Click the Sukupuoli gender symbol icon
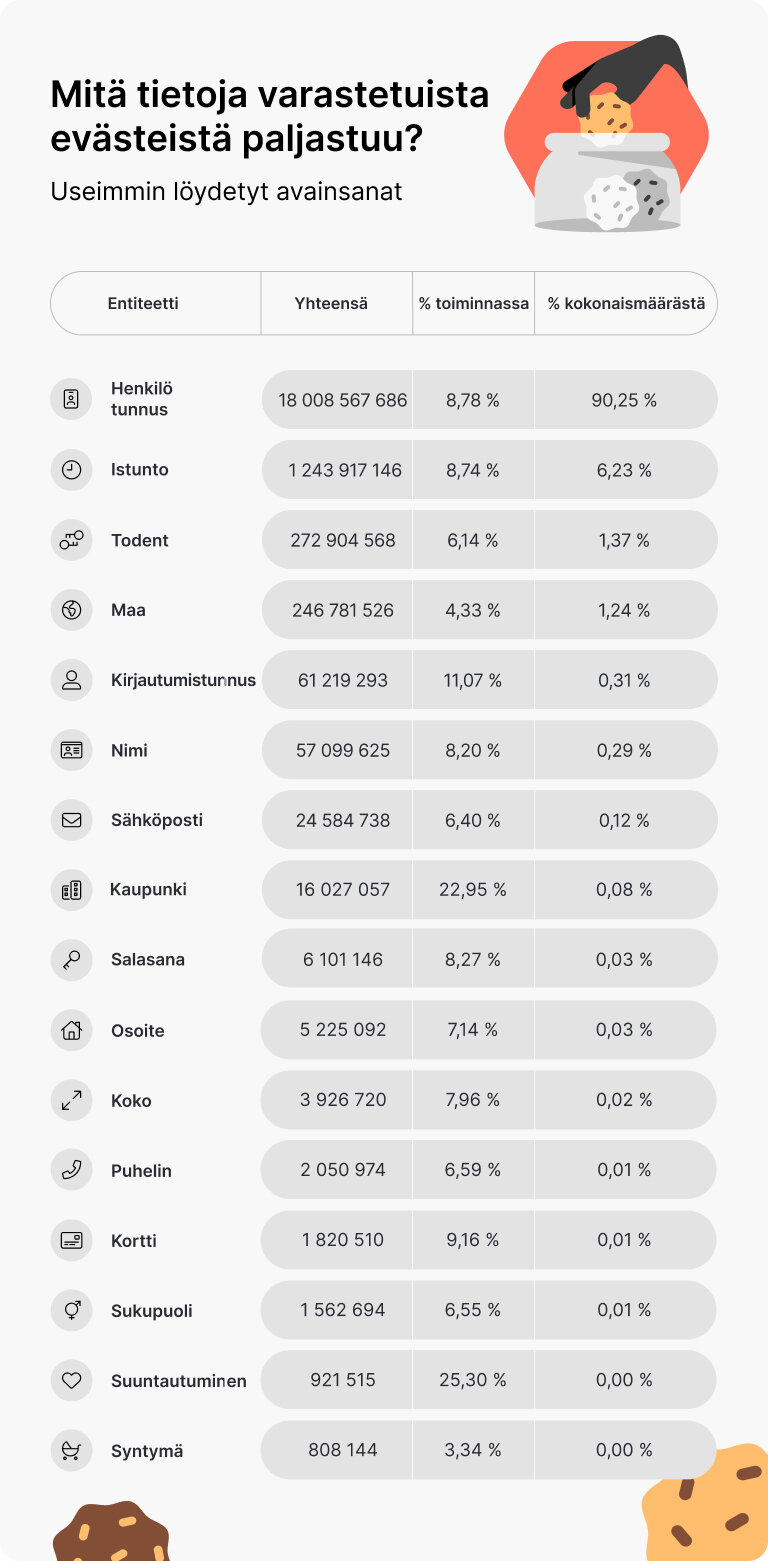The image size is (768, 1561). 71,1310
